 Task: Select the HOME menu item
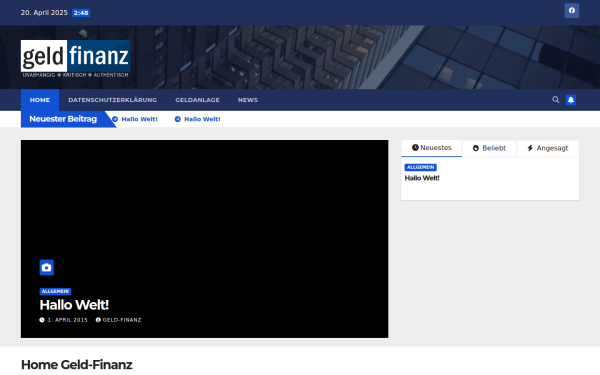pos(40,100)
